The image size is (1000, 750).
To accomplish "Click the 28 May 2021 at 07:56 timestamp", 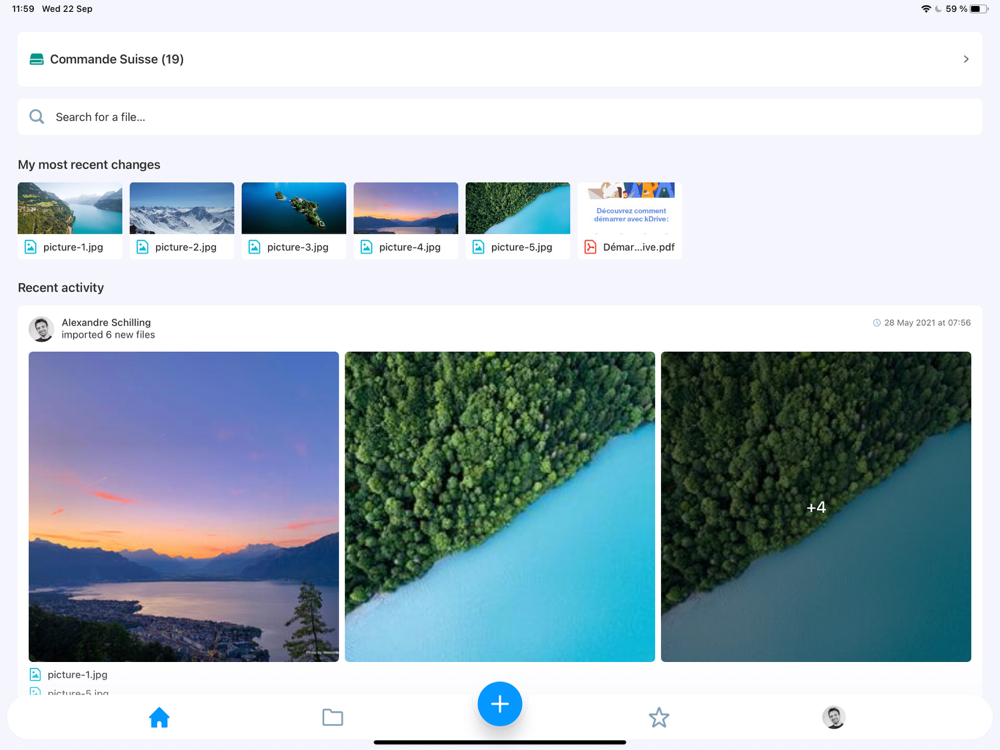I will (927, 323).
